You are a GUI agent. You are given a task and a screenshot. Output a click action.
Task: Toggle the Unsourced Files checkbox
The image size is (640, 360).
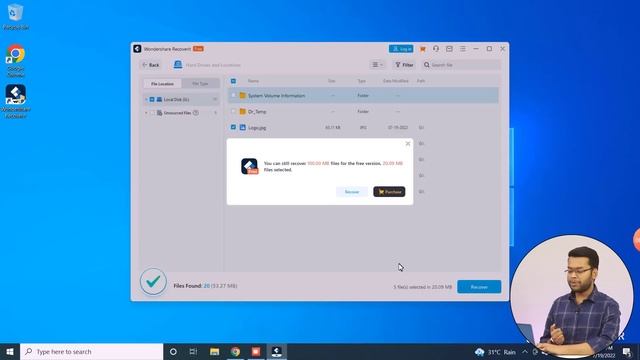(x=152, y=113)
